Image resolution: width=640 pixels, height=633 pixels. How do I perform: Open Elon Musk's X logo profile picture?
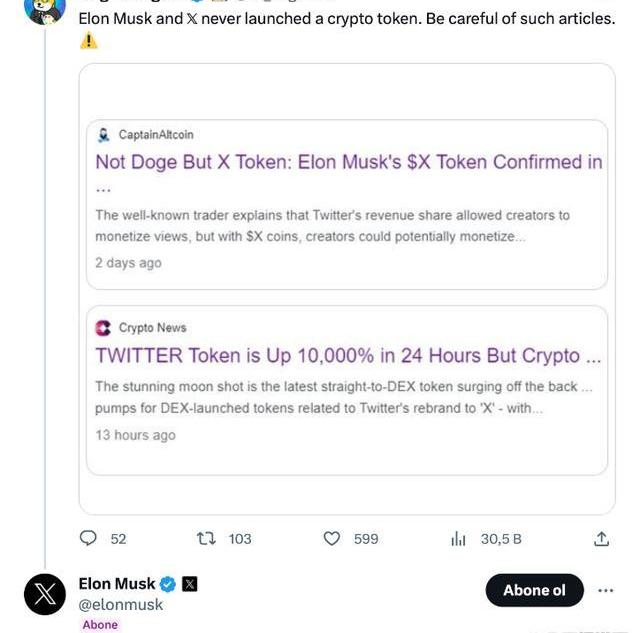[x=45, y=594]
